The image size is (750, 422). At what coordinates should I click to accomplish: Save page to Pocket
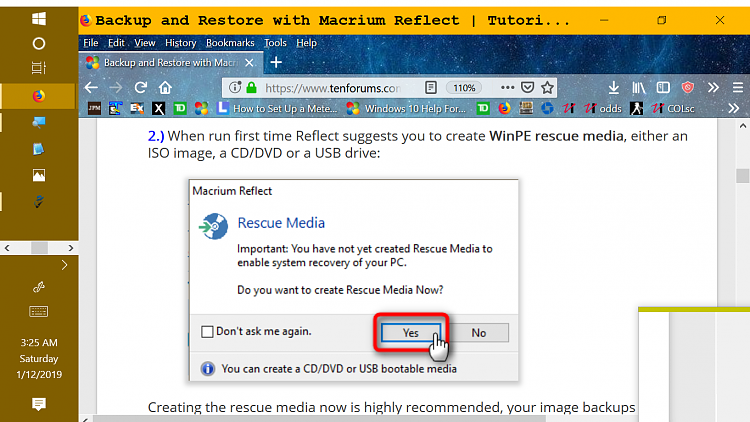pos(528,88)
